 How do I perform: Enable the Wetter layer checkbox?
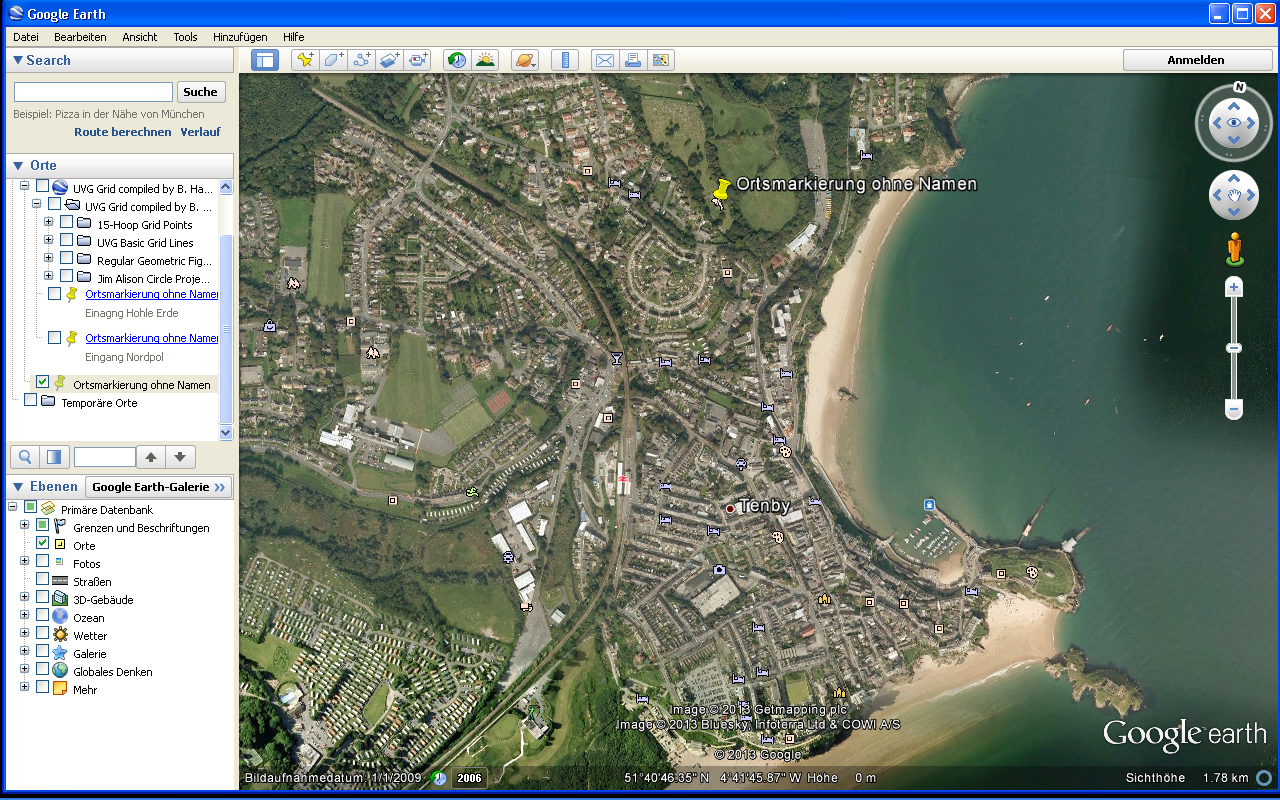(42, 633)
